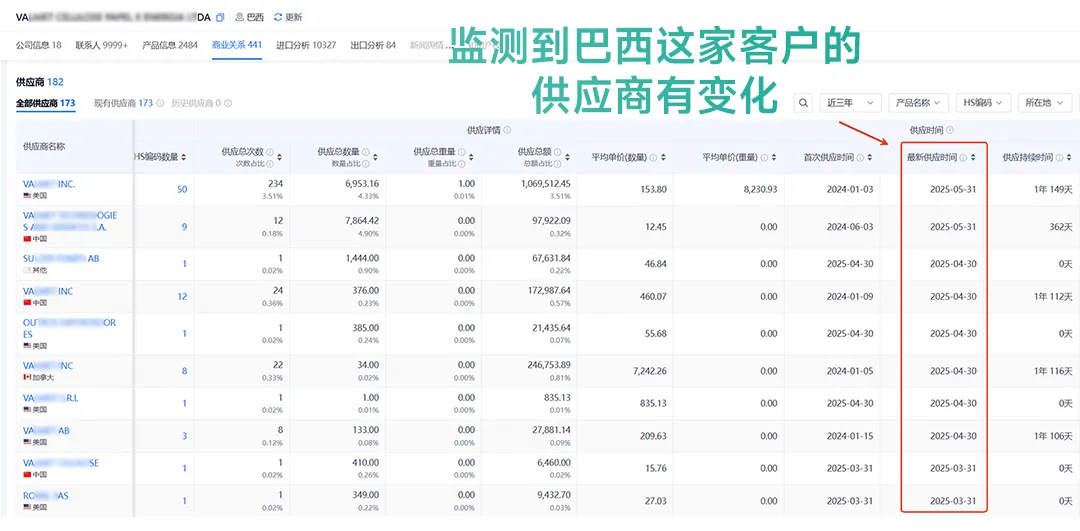Viewport: 1080px width, 531px height.
Task: Sort by 平均单价(重量) column arrows
Action: [x=773, y=157]
